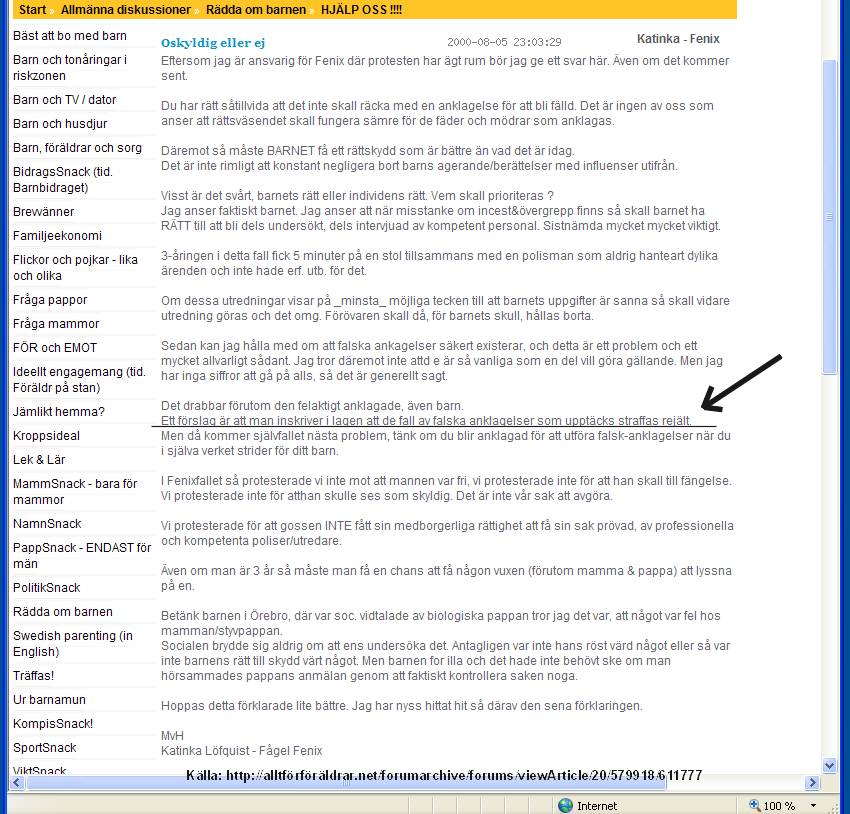Click the zoom magnifier 100 % icon
The image size is (850, 814).
click(x=755, y=805)
